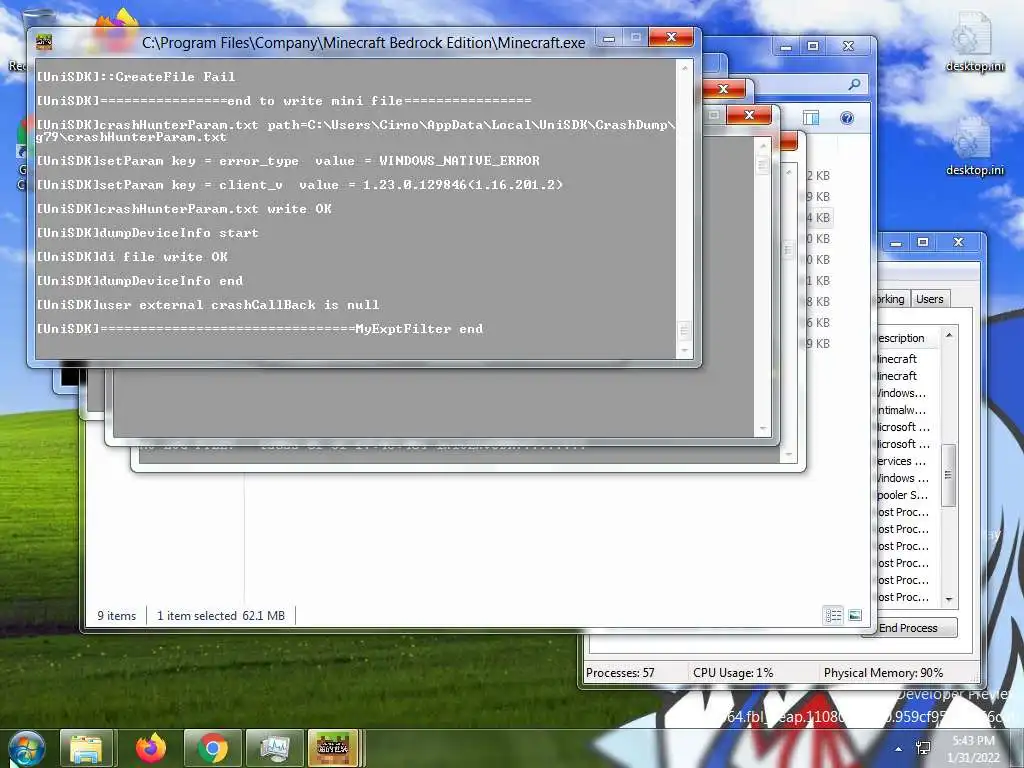Click Explorer search magnifier icon
Screen dimensions: 1024x768
point(854,84)
